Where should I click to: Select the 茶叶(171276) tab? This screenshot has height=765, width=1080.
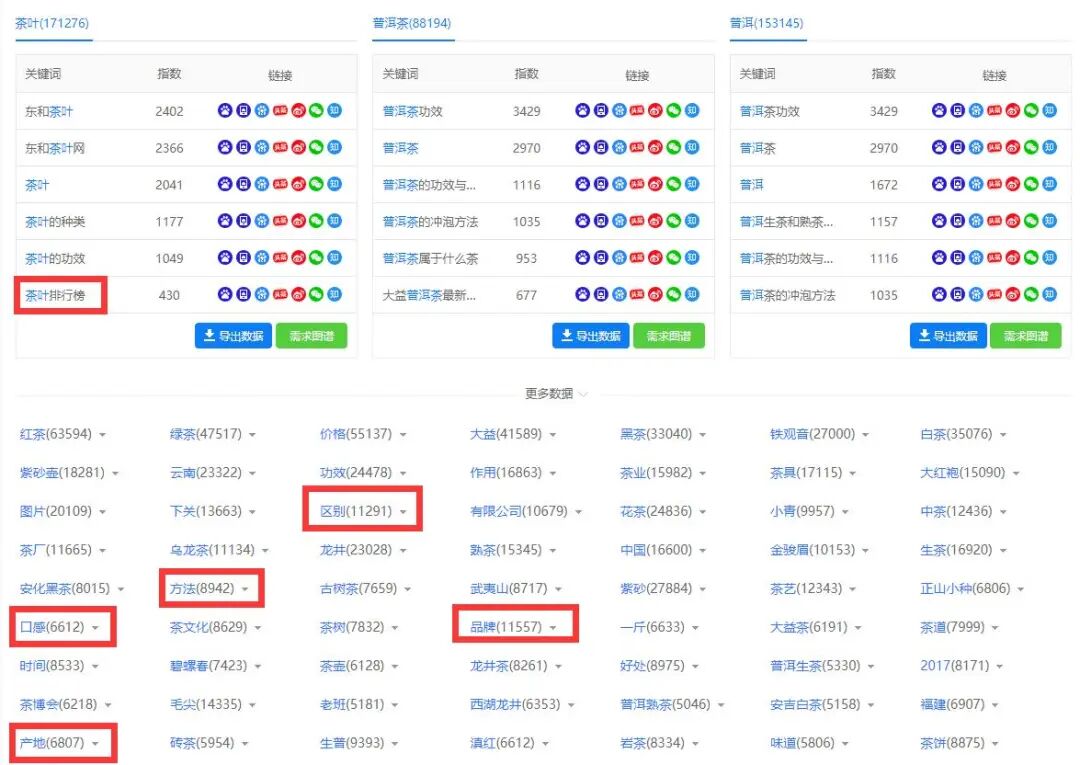52,23
